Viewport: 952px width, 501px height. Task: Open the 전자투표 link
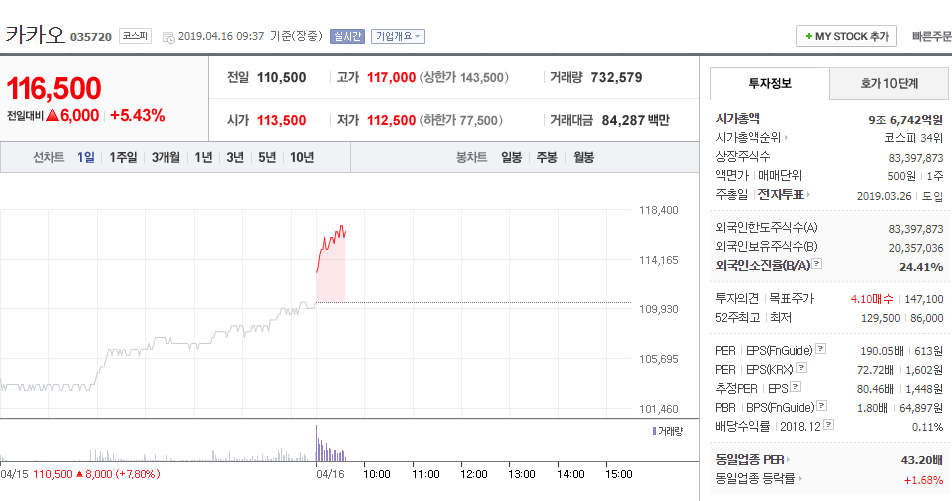coord(784,195)
